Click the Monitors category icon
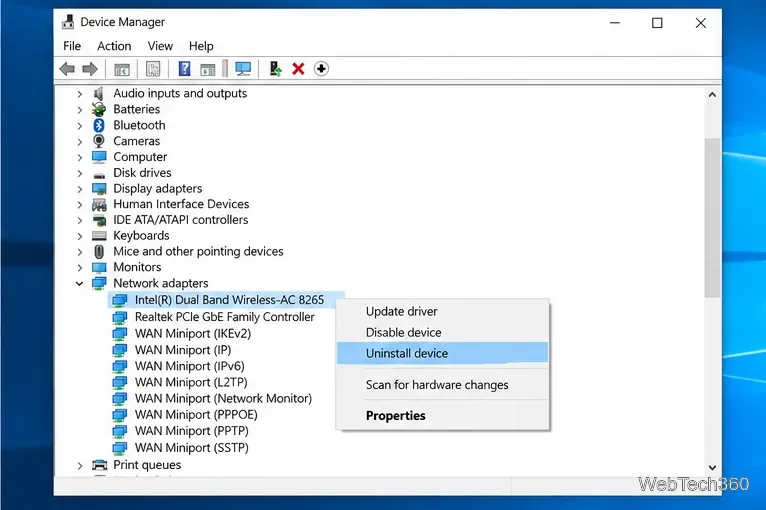The height and width of the screenshot is (510, 766). (99, 268)
